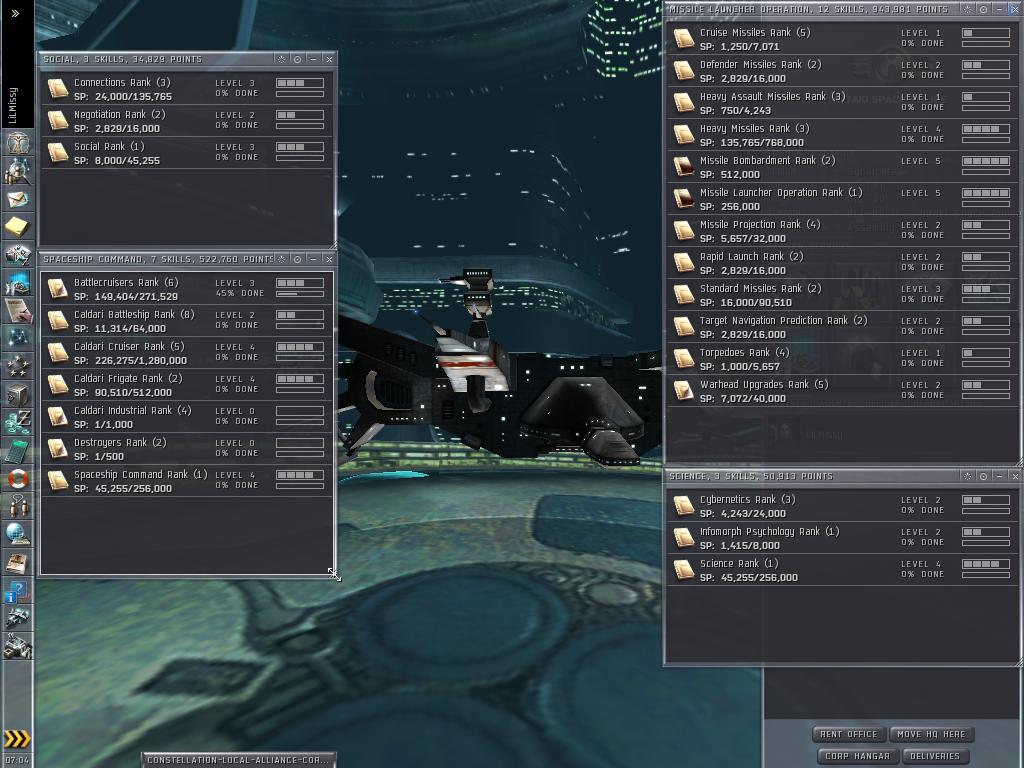Click circle icon in Science window header
This screenshot has height=768, width=1024.
pos(984,477)
